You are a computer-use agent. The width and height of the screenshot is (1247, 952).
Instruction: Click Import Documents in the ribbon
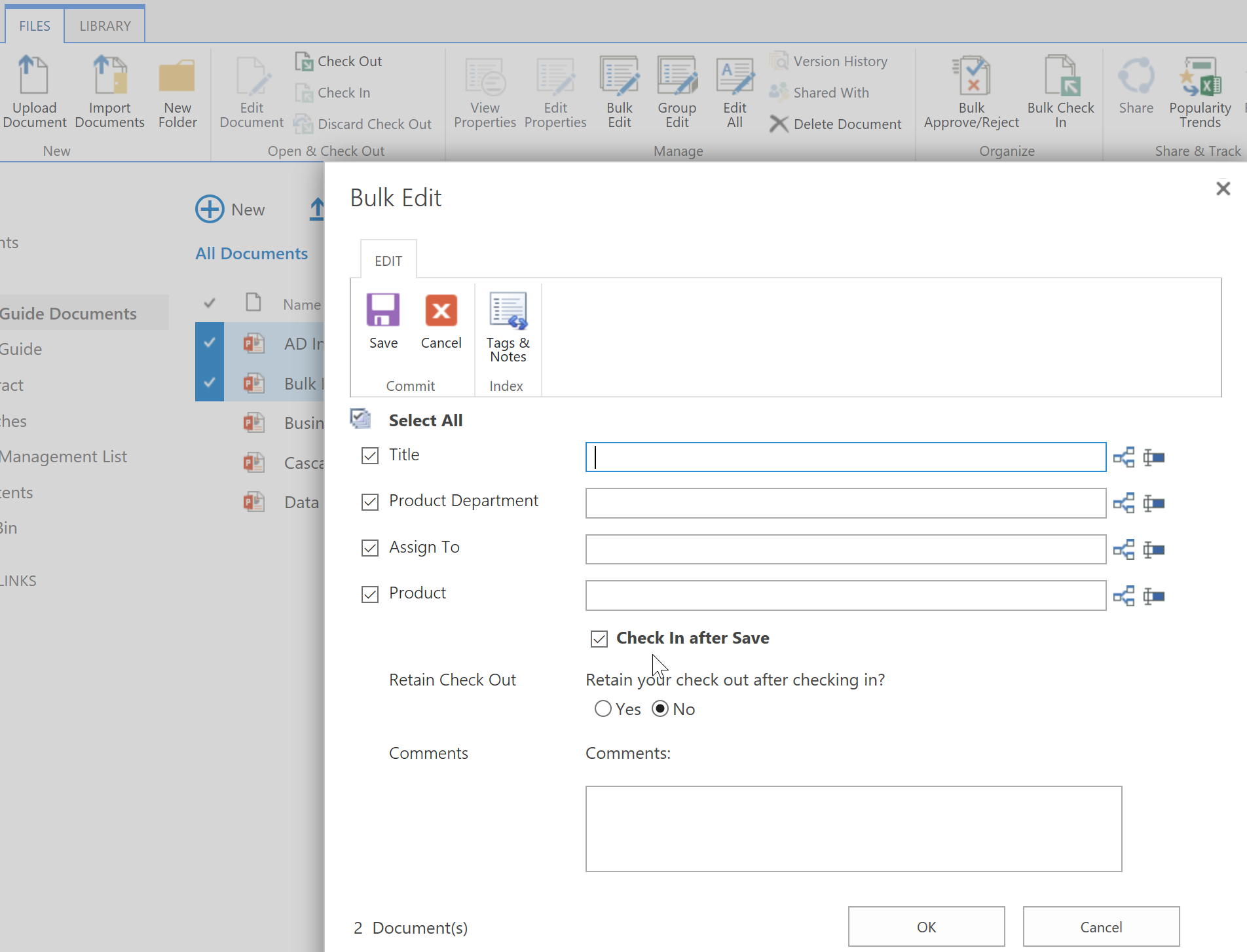[109, 92]
